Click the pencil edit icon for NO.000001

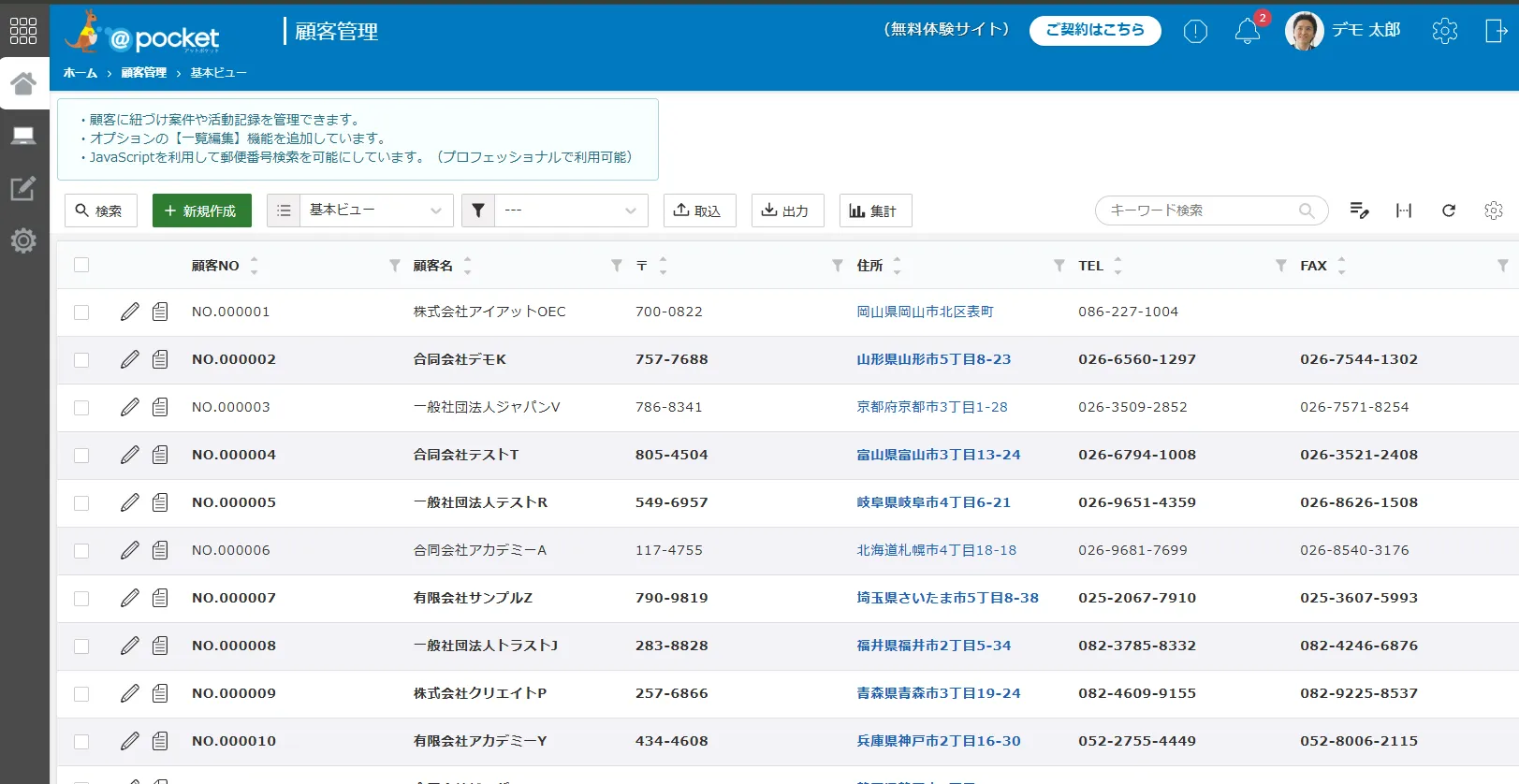(x=130, y=312)
